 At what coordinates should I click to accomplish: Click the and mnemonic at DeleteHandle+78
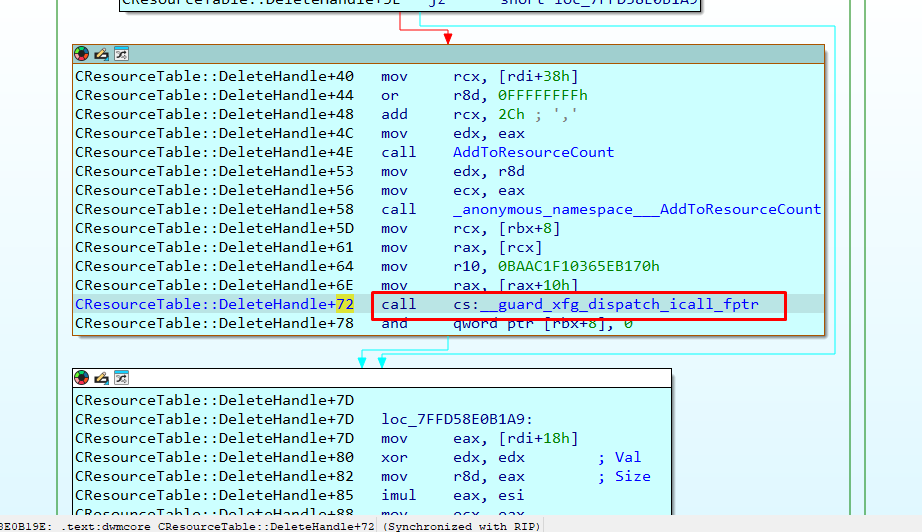tap(394, 324)
